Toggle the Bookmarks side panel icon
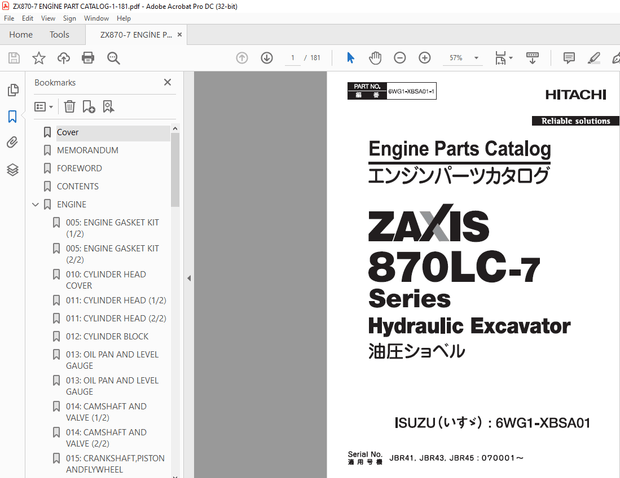620x478 pixels. [x=12, y=116]
